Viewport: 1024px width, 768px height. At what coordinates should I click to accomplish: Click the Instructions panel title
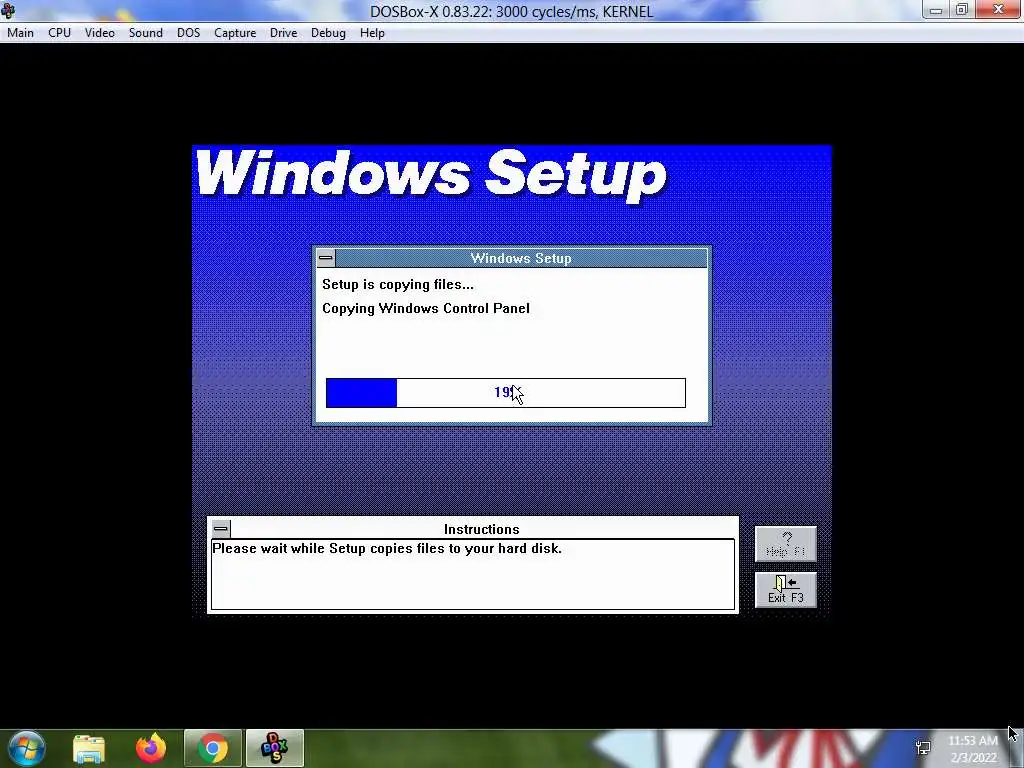481,529
